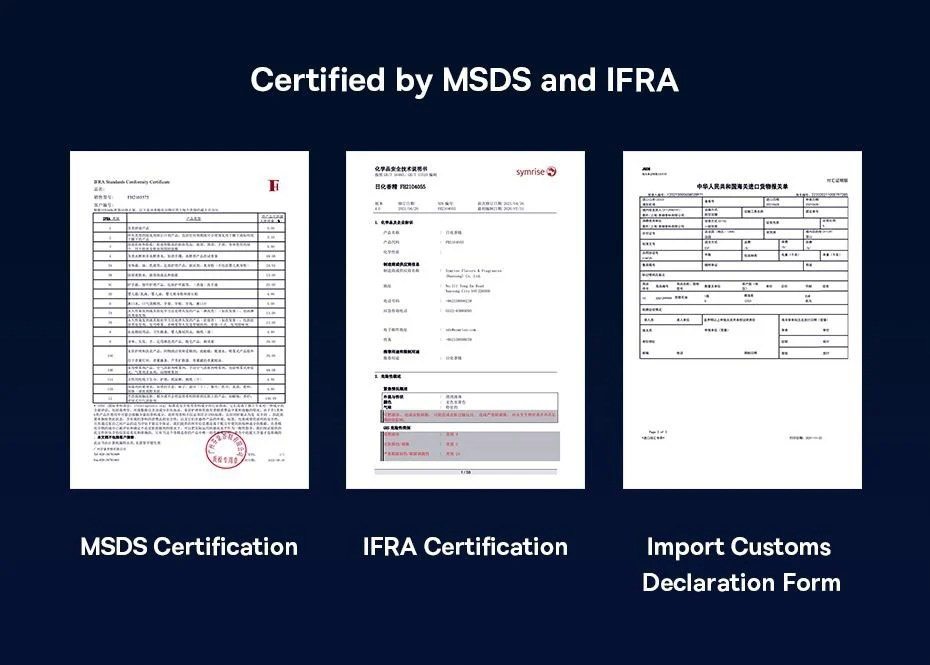Click the customs form Chinese title heading
This screenshot has height=665, width=930.
(x=743, y=186)
